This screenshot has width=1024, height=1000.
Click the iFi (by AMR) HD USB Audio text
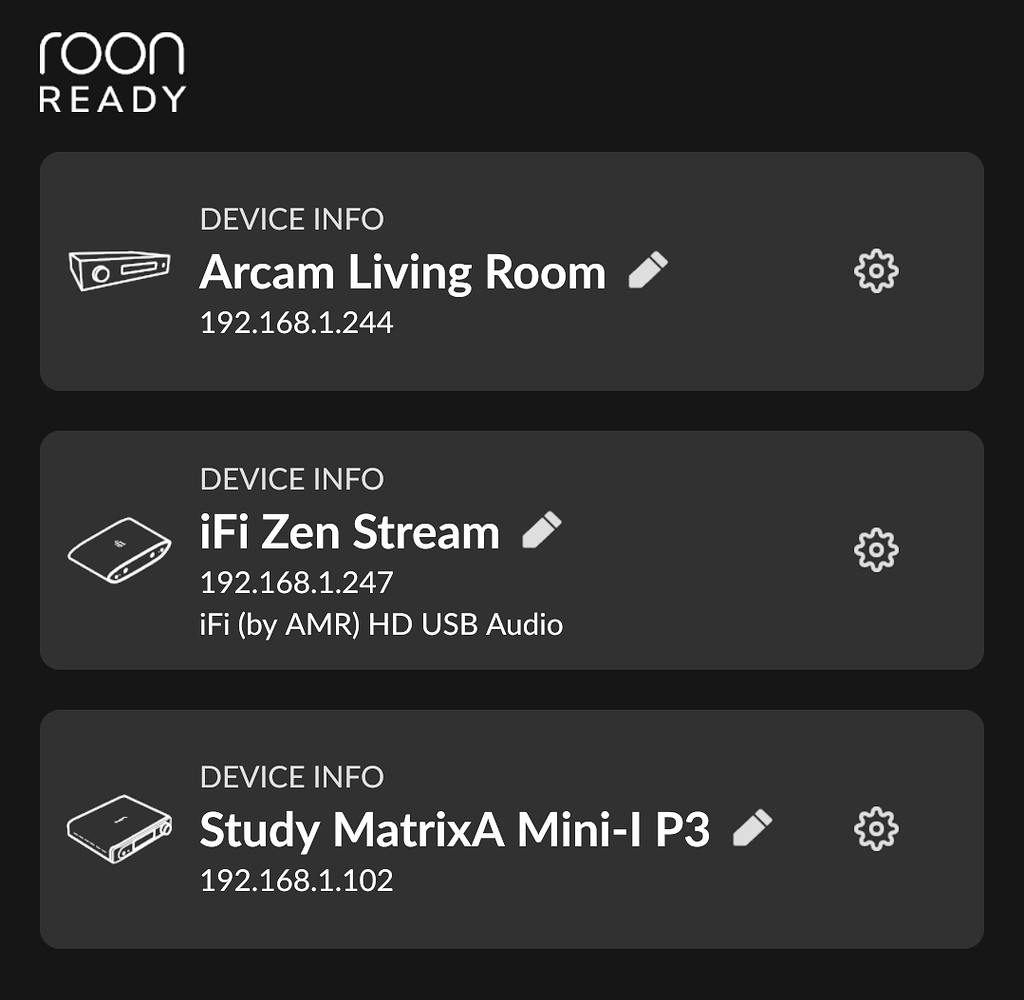(x=382, y=624)
